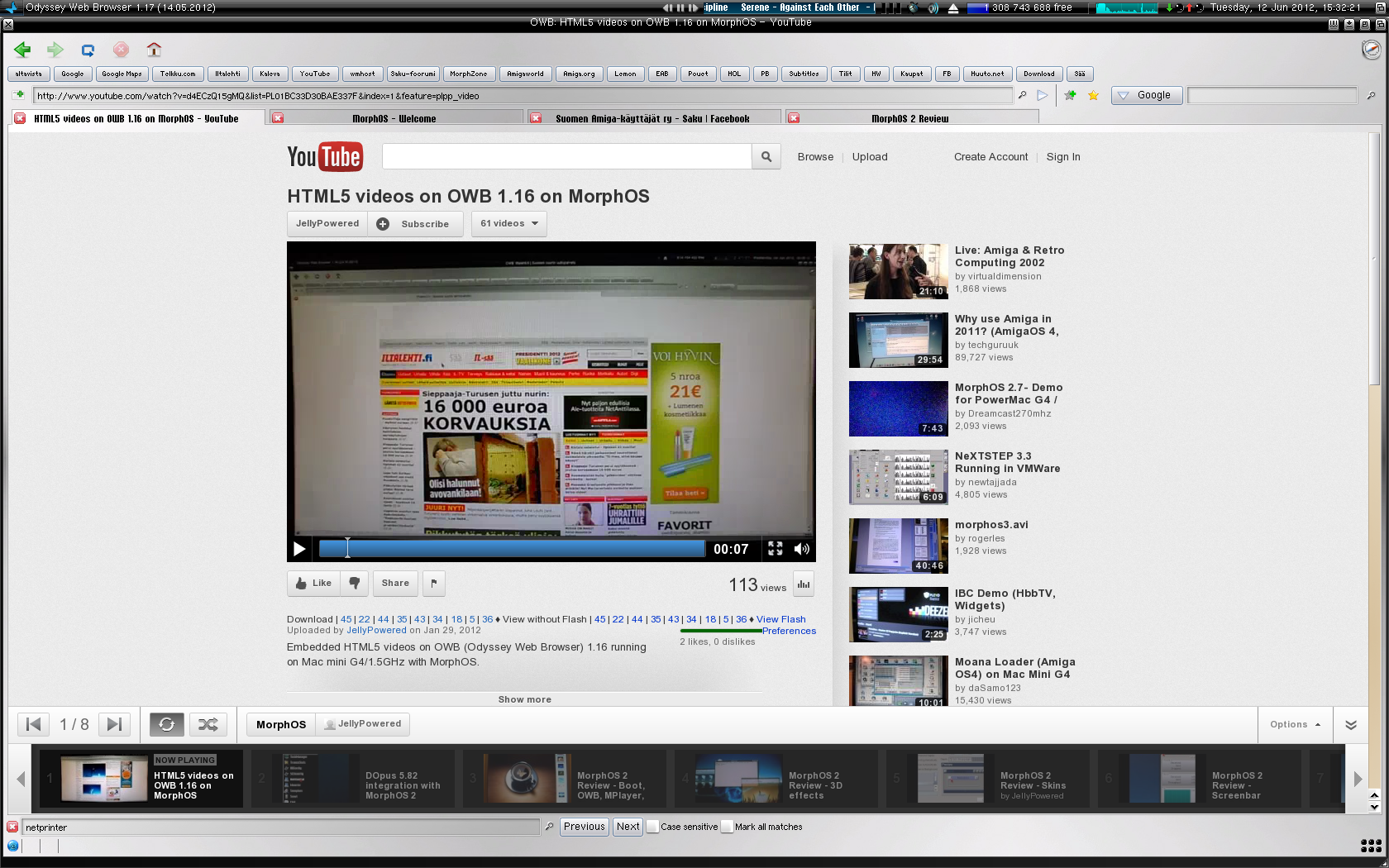Open the 61 videos dropdown
Image resolution: width=1389 pixels, height=868 pixels.
click(x=509, y=223)
